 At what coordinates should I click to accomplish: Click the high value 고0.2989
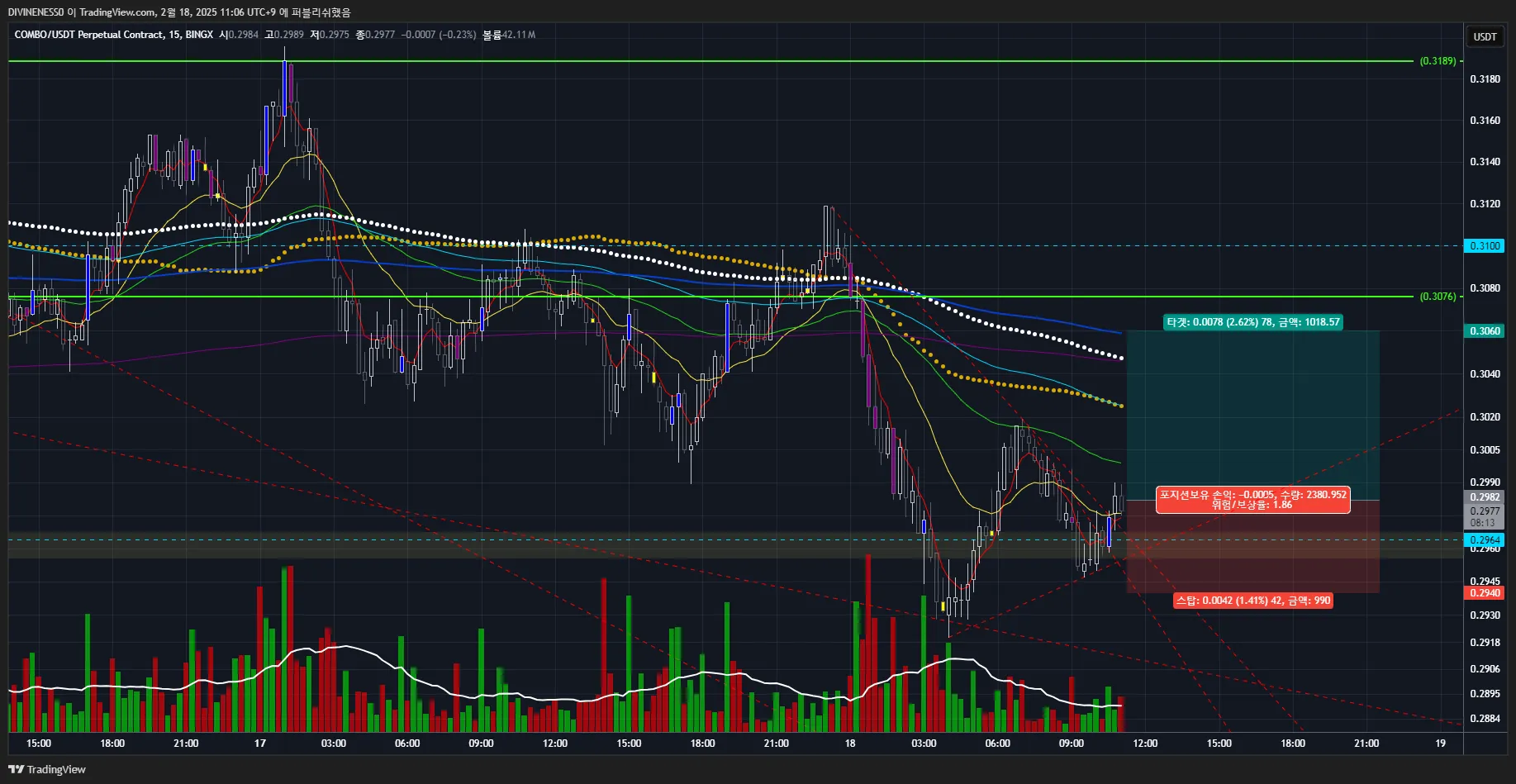[x=284, y=35]
